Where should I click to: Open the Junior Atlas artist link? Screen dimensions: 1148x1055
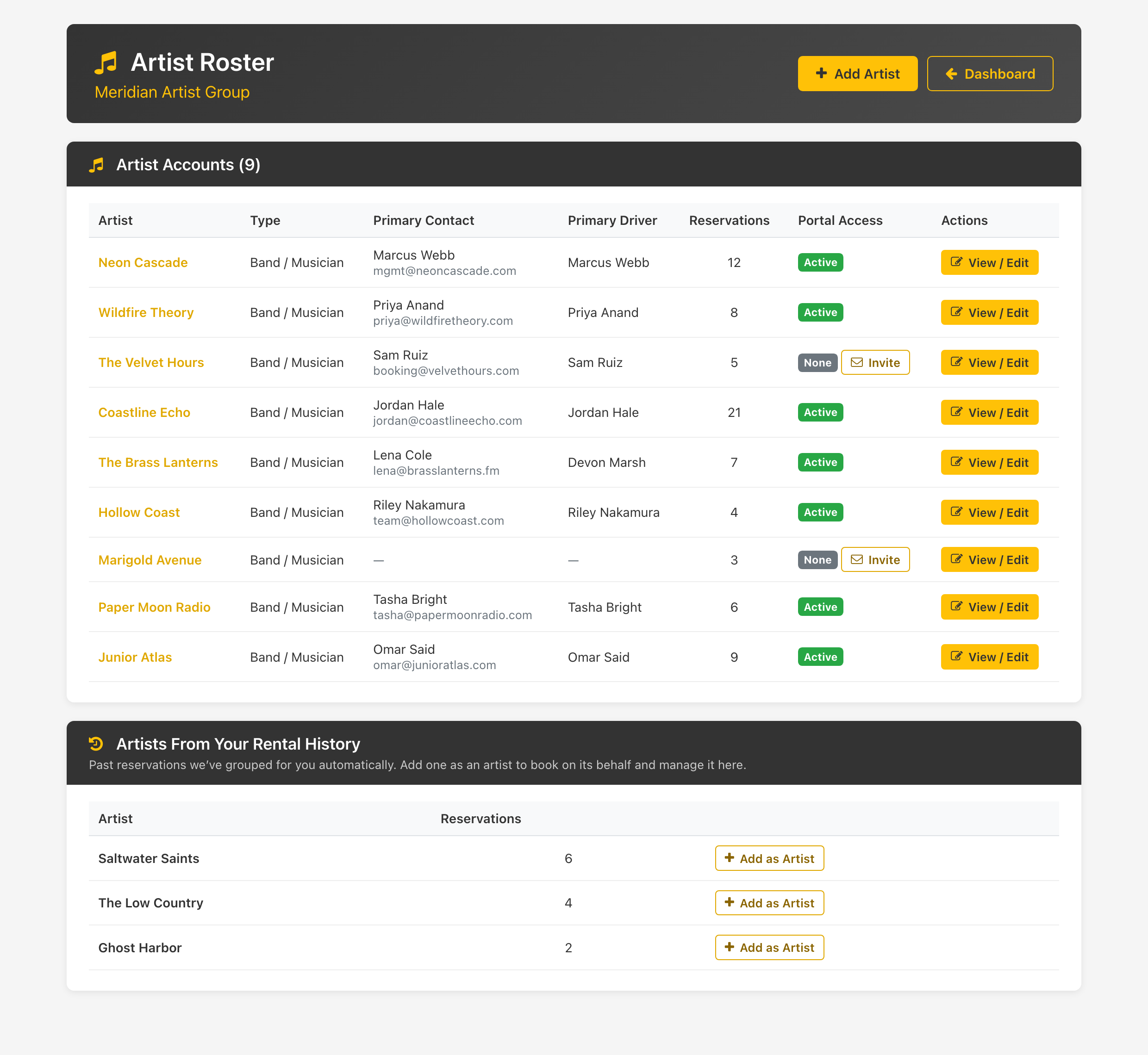[135, 657]
